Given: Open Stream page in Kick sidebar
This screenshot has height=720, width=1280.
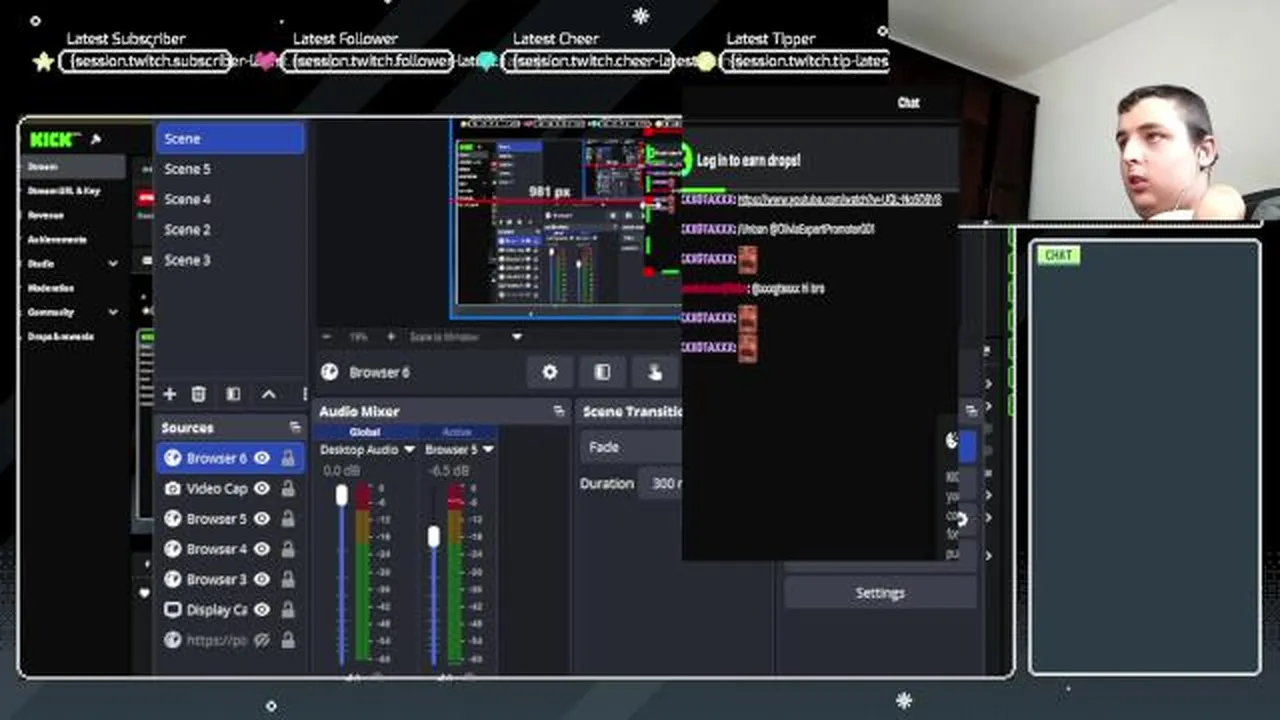Looking at the screenshot, I should [x=73, y=167].
